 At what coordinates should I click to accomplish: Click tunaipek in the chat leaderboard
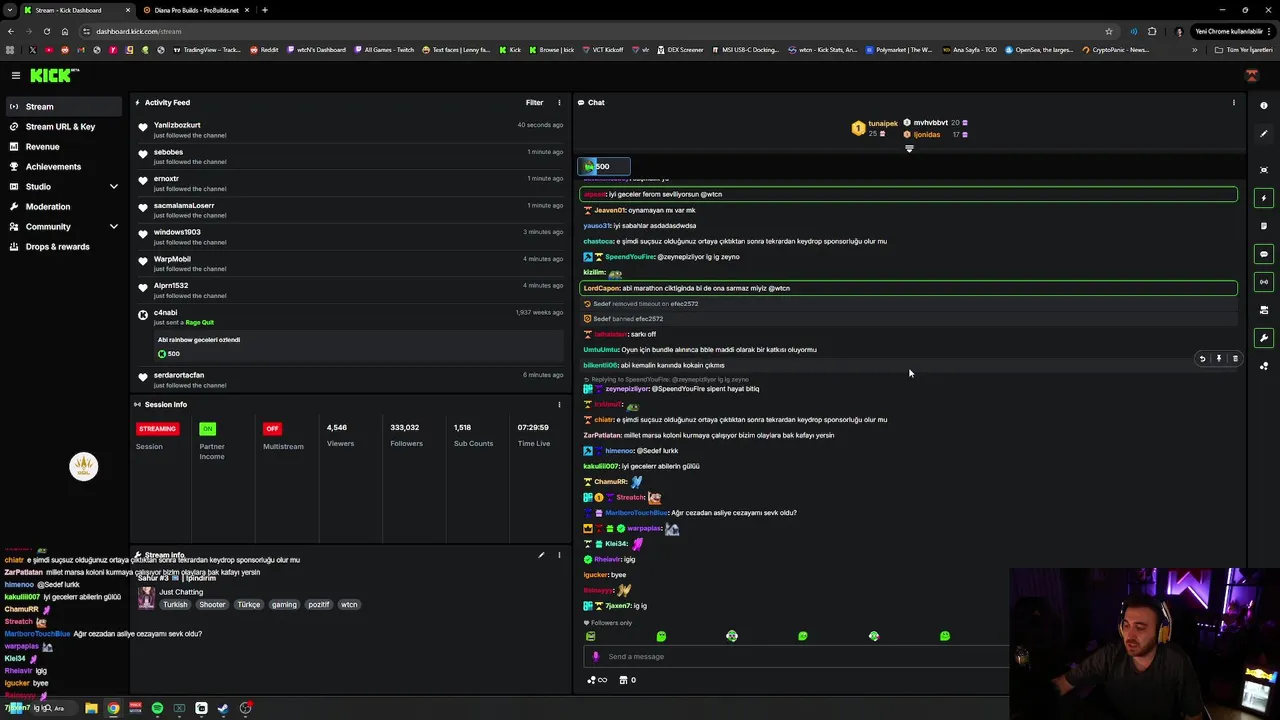click(883, 123)
